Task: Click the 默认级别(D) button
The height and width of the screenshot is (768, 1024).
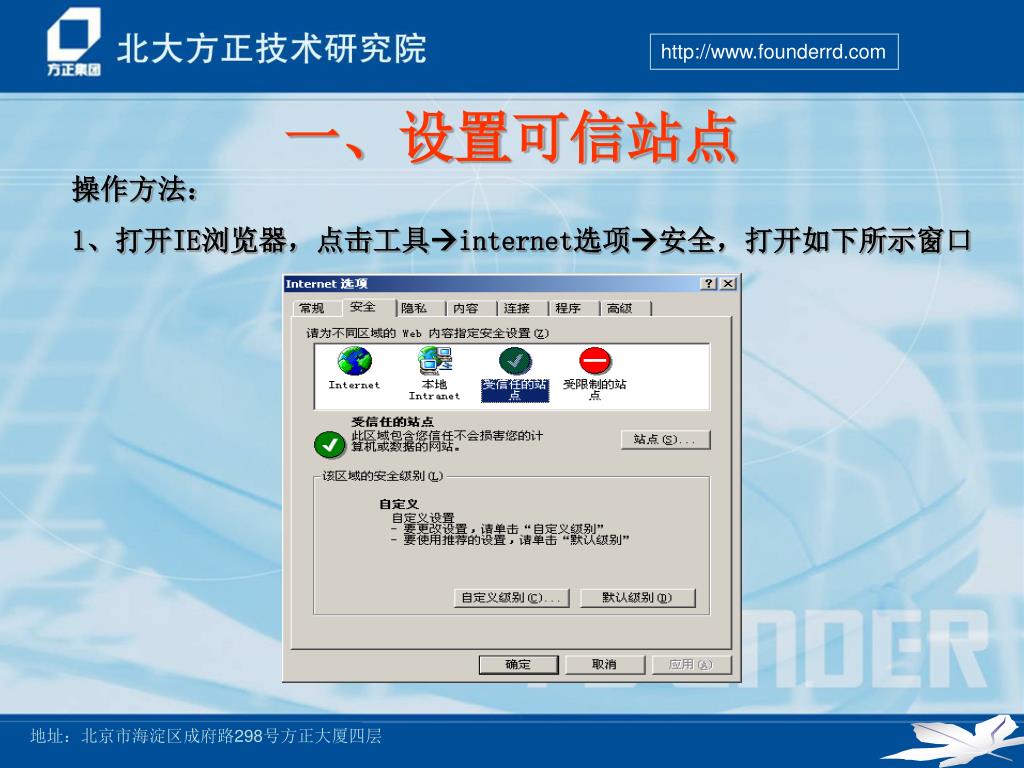Action: coord(637,598)
